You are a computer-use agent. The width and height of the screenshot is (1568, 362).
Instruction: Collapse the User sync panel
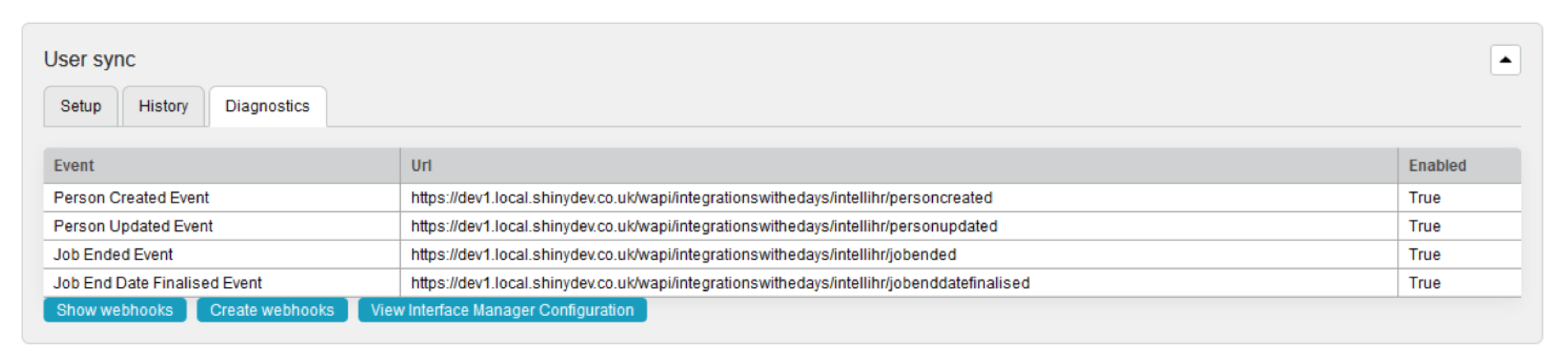pyautogui.click(x=1505, y=60)
